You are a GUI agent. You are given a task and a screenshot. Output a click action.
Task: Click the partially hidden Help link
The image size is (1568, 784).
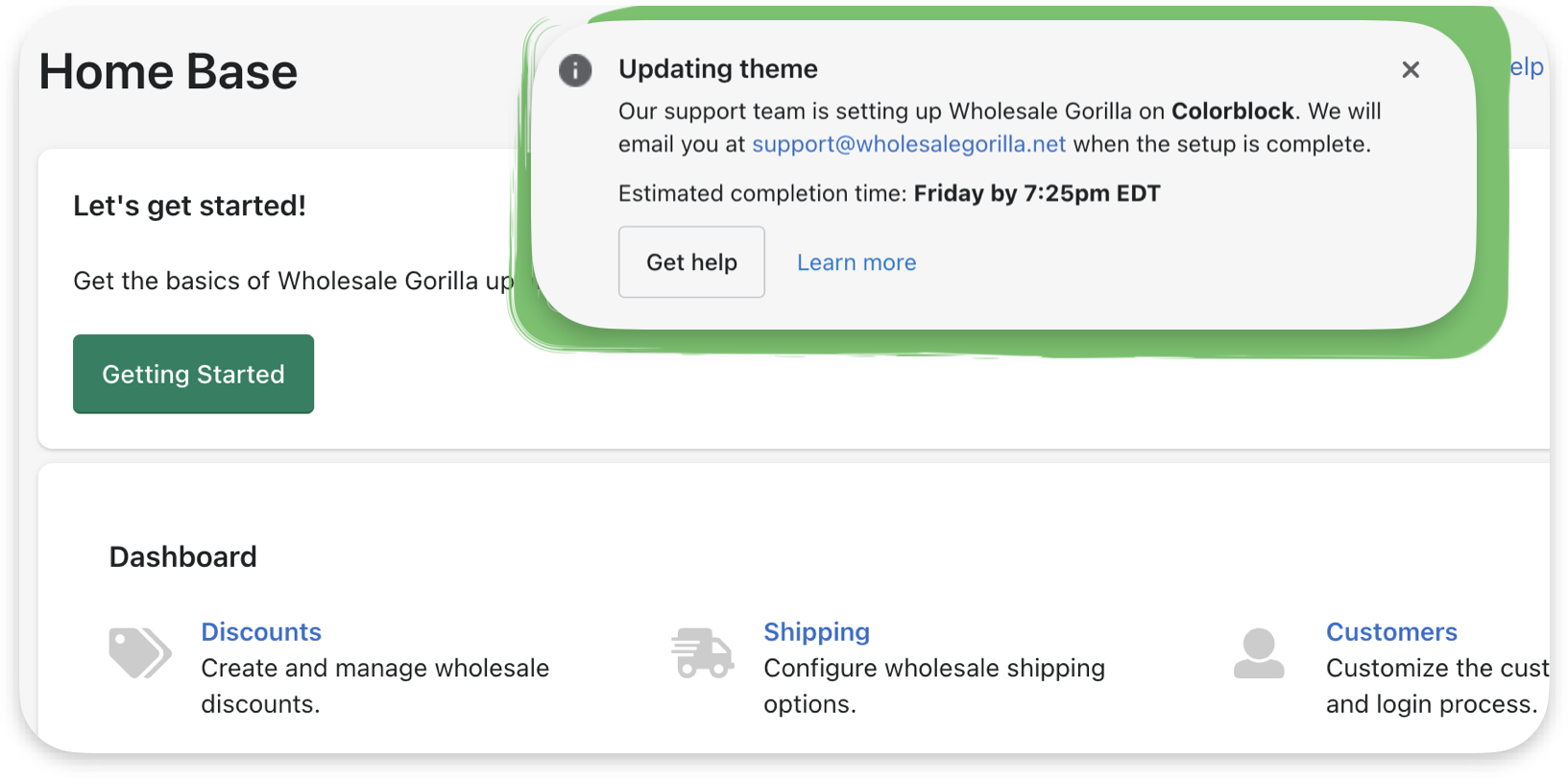(1527, 67)
